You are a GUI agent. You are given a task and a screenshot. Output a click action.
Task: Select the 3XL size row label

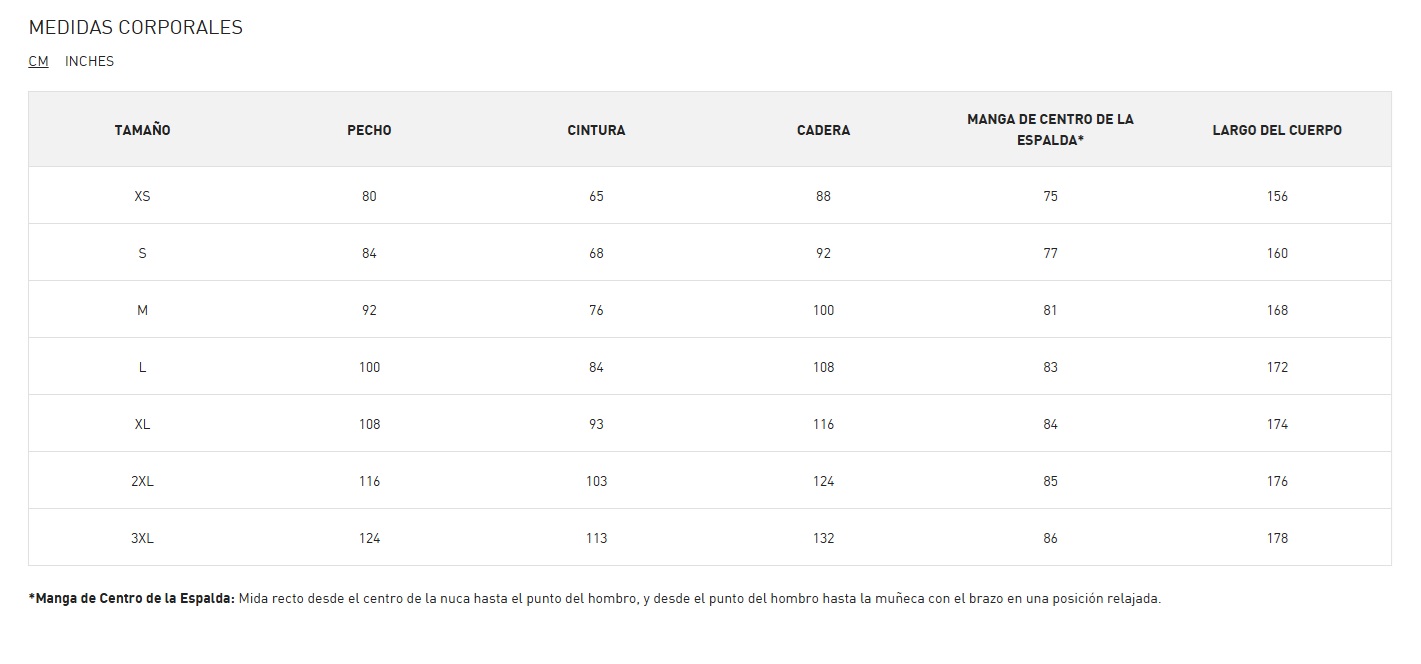pos(142,538)
